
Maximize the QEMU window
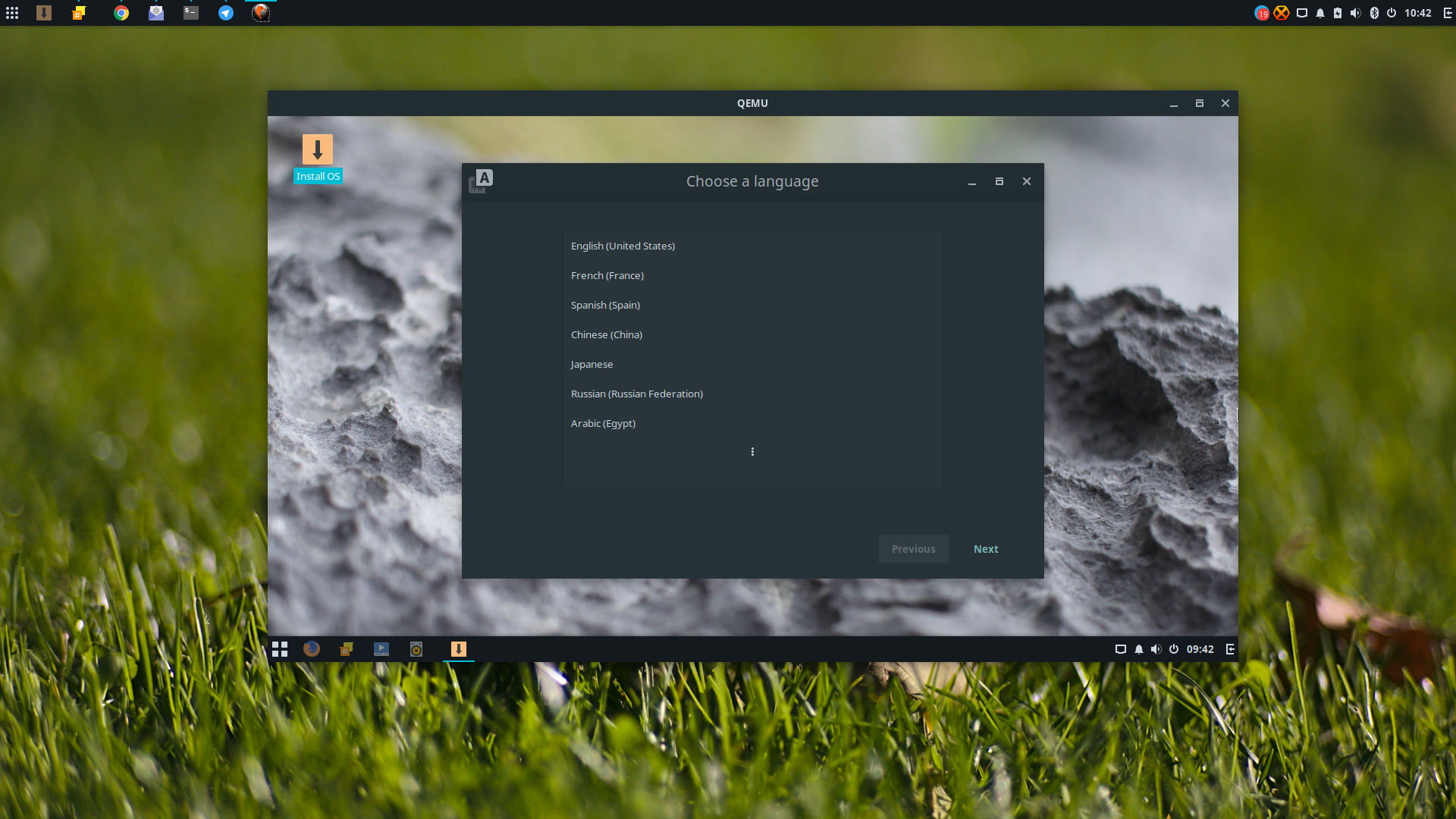click(1200, 103)
